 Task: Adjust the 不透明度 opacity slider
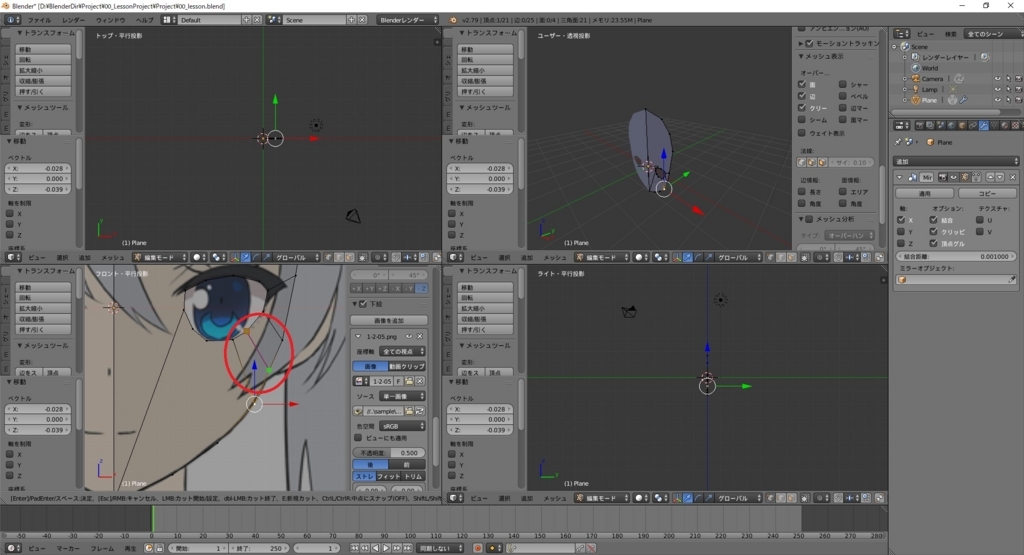click(389, 452)
